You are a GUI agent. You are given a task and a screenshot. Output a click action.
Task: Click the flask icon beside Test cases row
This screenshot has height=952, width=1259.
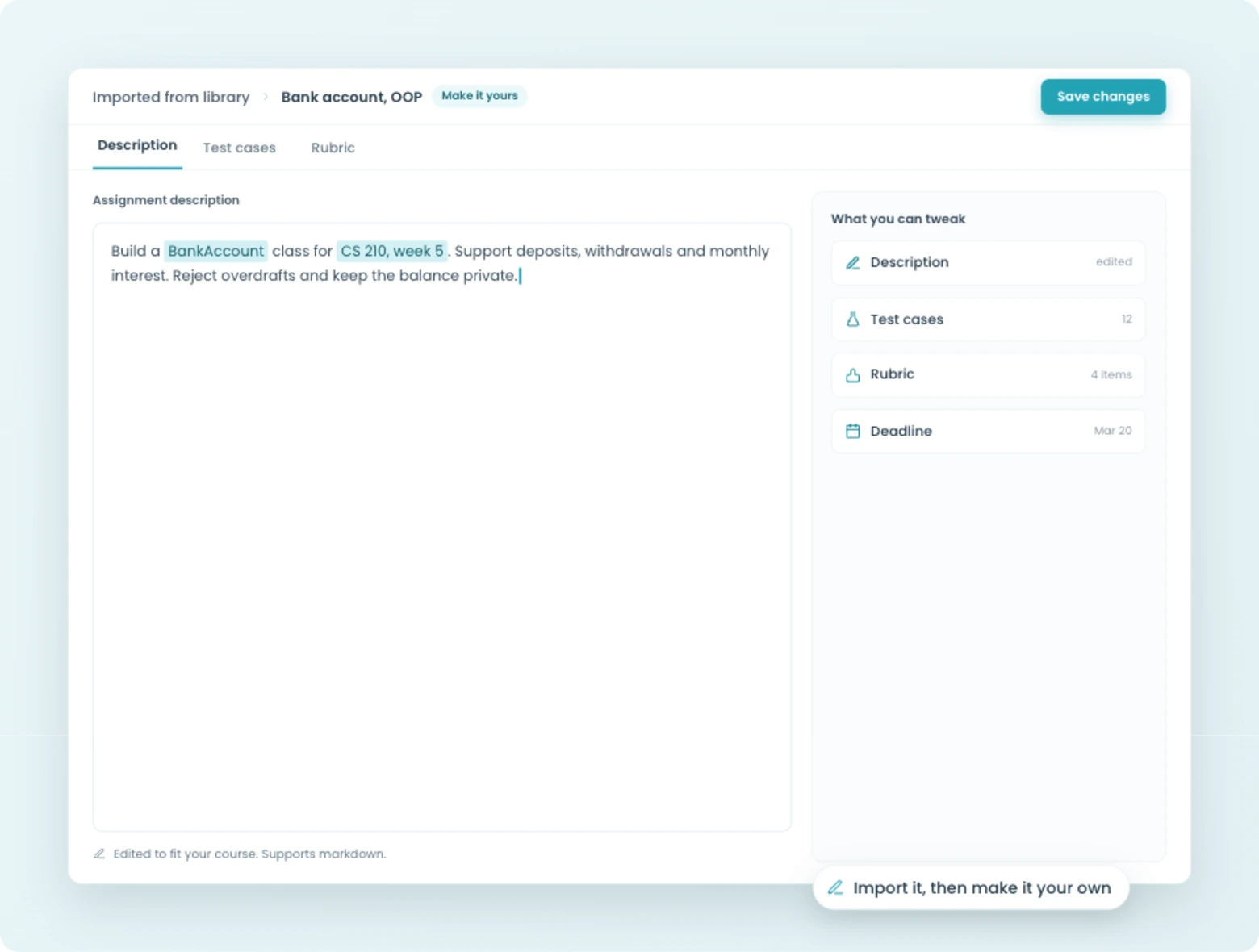[852, 319]
